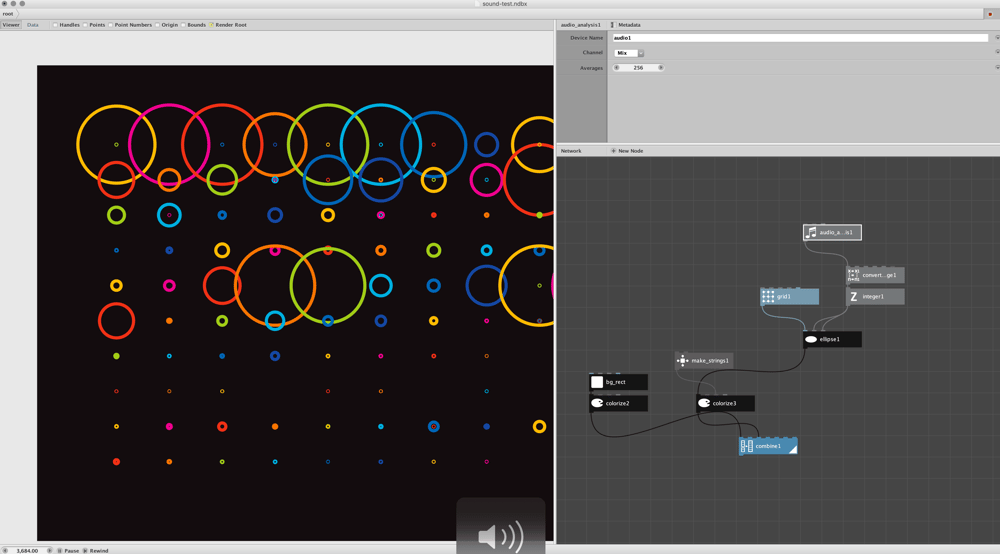Click the Device Name label
1000x554 pixels.
586,38
